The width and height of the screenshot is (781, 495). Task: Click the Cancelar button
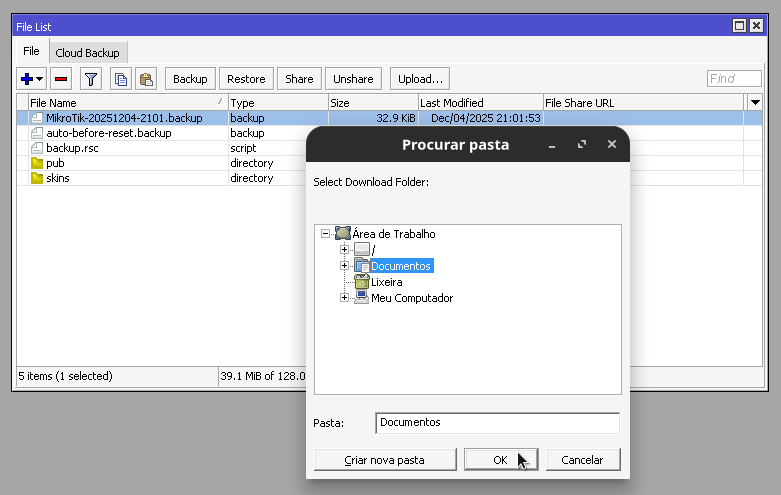582,460
